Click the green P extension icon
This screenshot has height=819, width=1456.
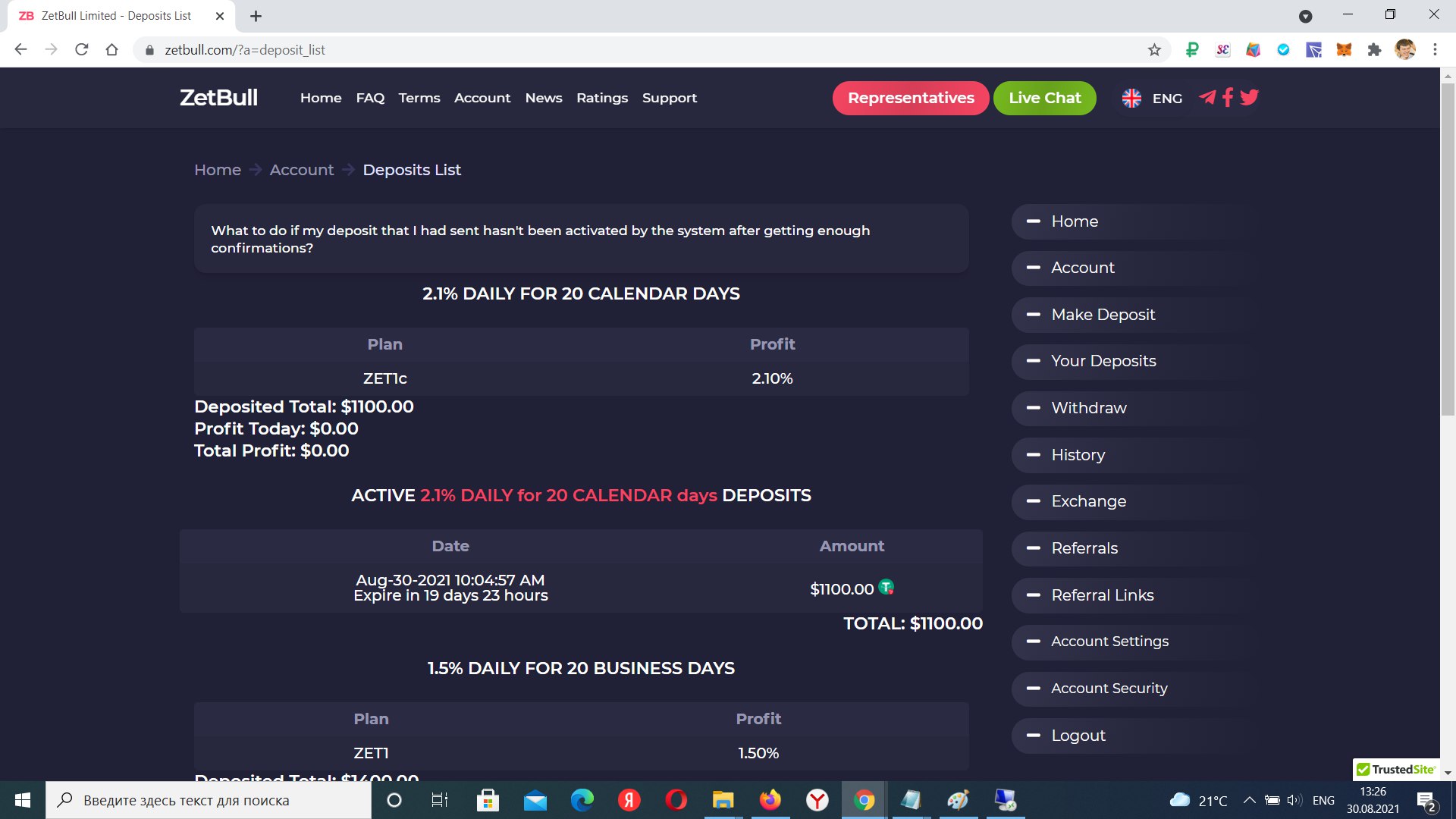pyautogui.click(x=1192, y=50)
